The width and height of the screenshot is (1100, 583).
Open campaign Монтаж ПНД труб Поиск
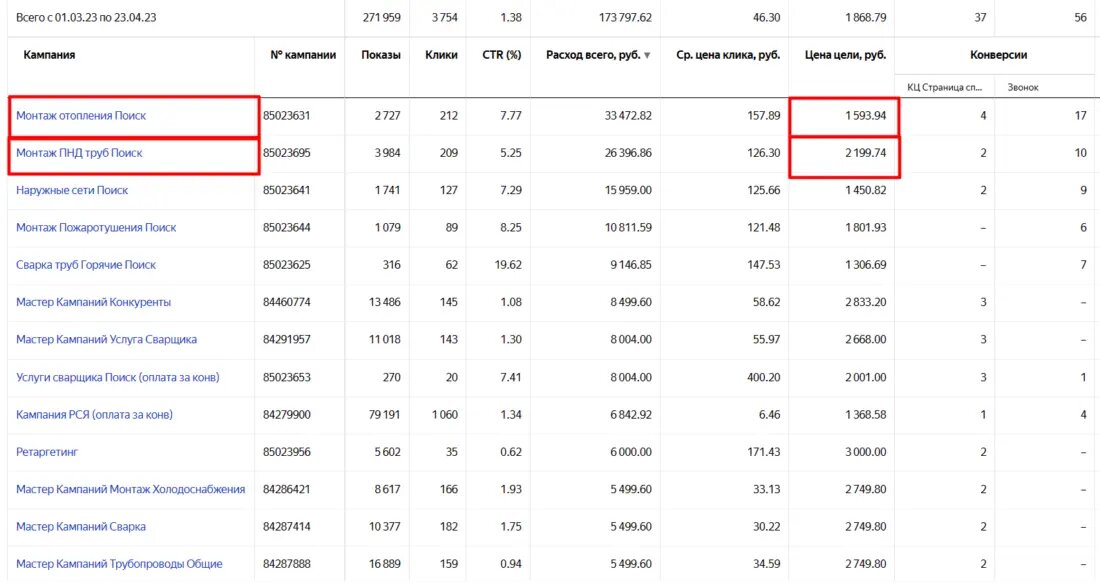[79, 153]
